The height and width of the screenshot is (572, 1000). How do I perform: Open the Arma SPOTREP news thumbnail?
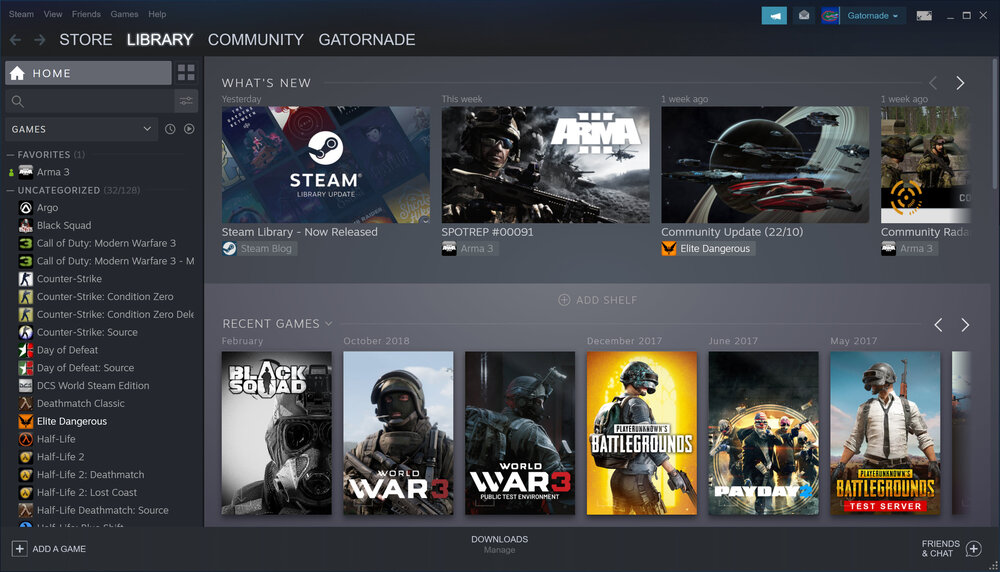coord(545,165)
